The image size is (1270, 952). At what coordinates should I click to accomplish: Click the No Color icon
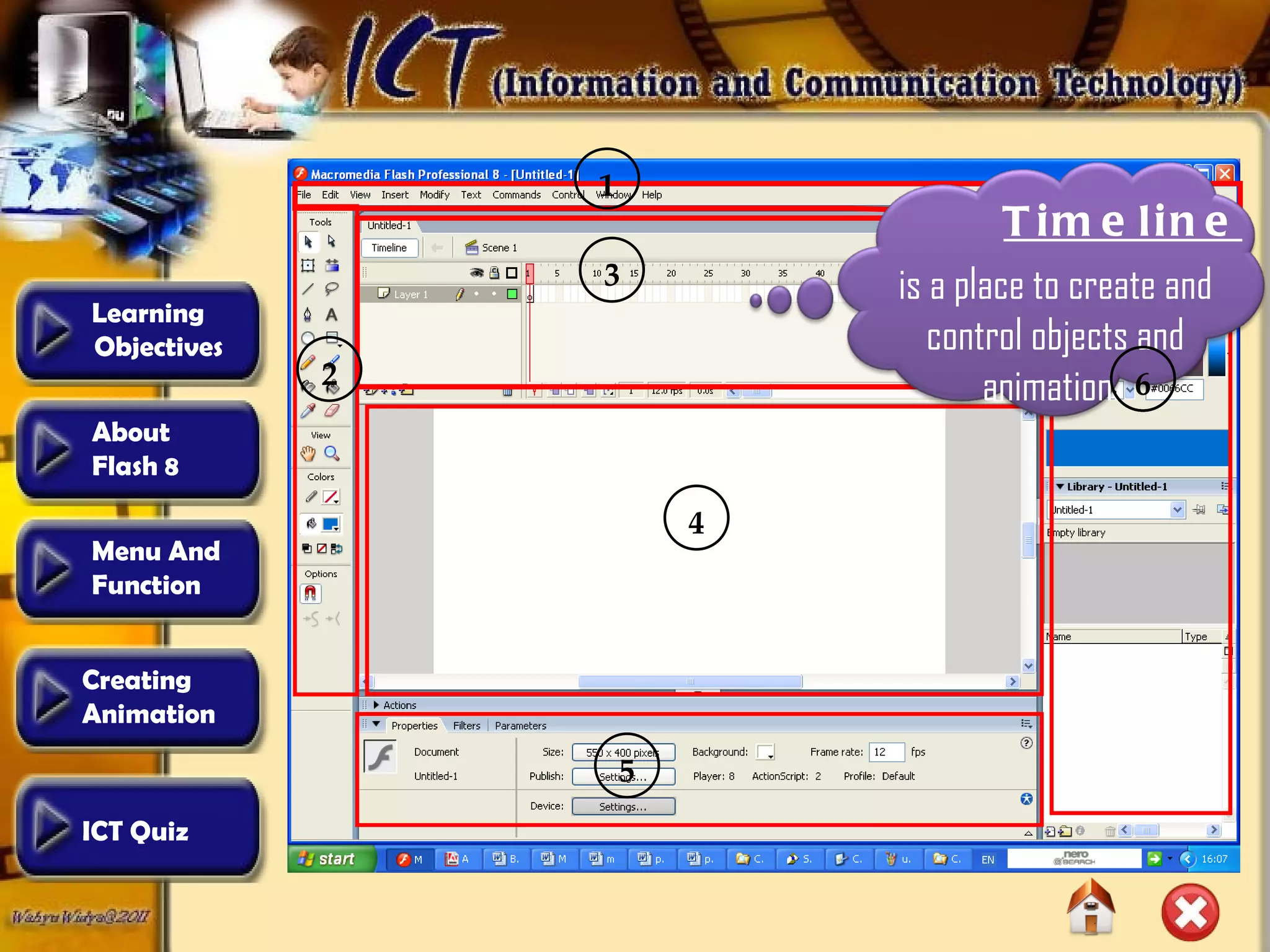click(x=322, y=549)
